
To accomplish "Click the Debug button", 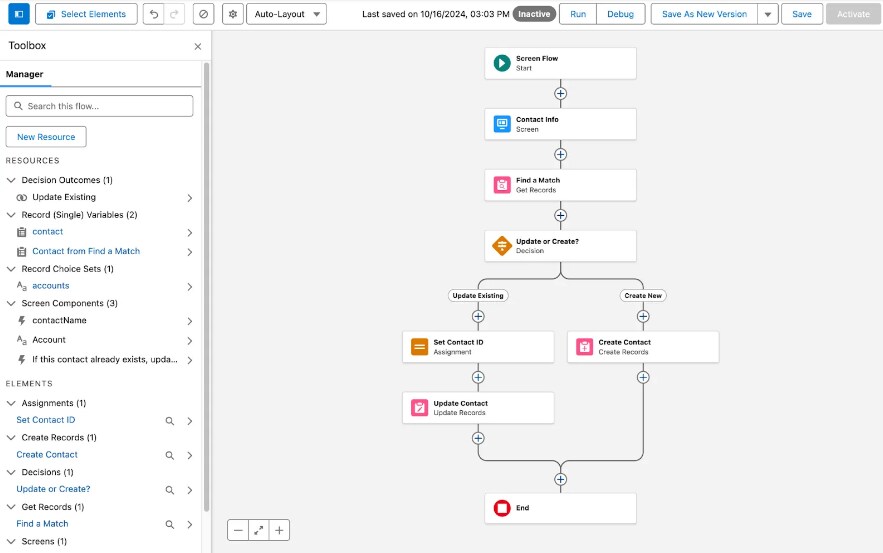I will (620, 14).
